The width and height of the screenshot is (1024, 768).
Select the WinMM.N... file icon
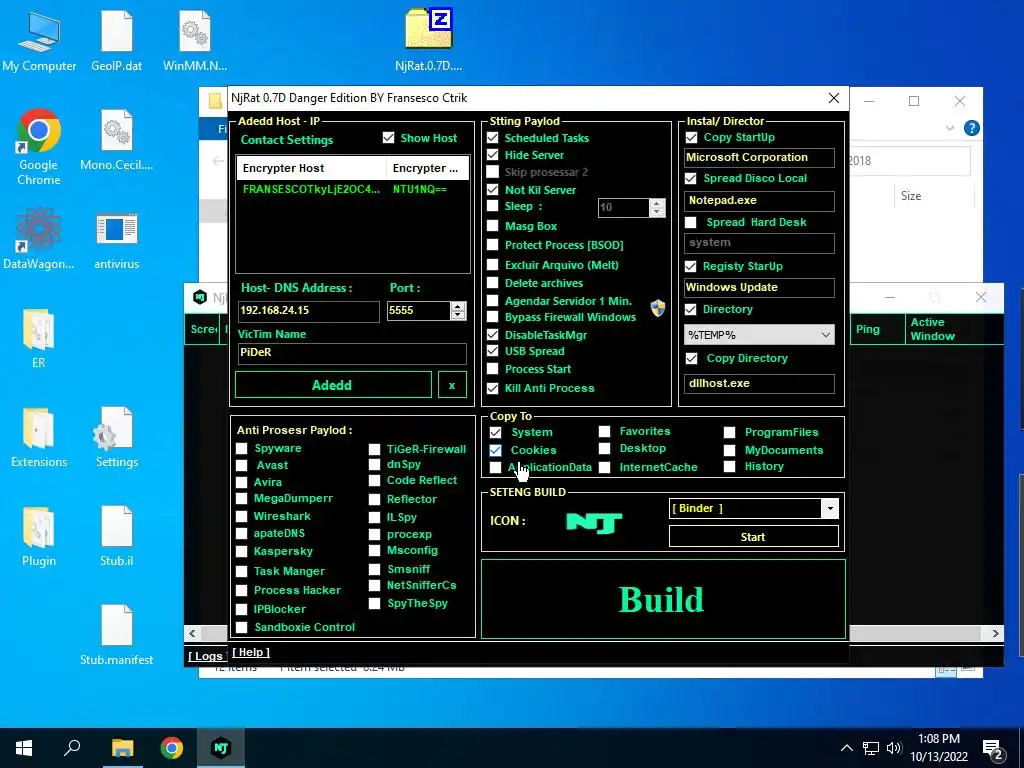tap(195, 42)
